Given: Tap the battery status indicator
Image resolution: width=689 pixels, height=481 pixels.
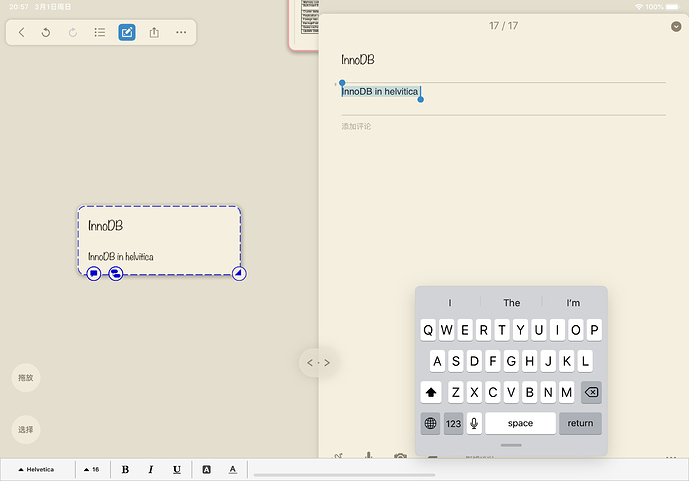Looking at the screenshot, I should [x=673, y=7].
